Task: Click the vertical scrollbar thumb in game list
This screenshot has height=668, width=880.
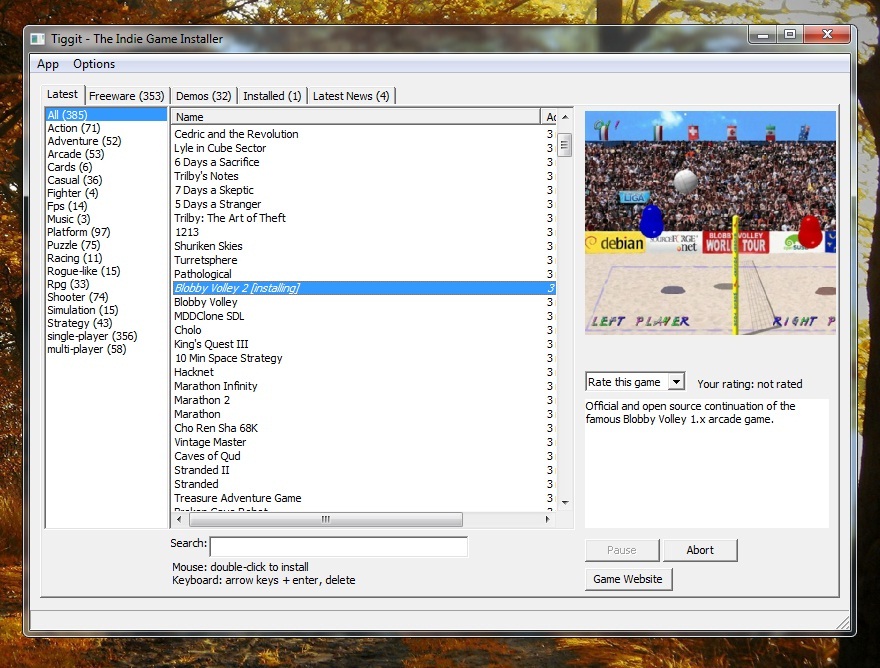Action: coord(565,145)
